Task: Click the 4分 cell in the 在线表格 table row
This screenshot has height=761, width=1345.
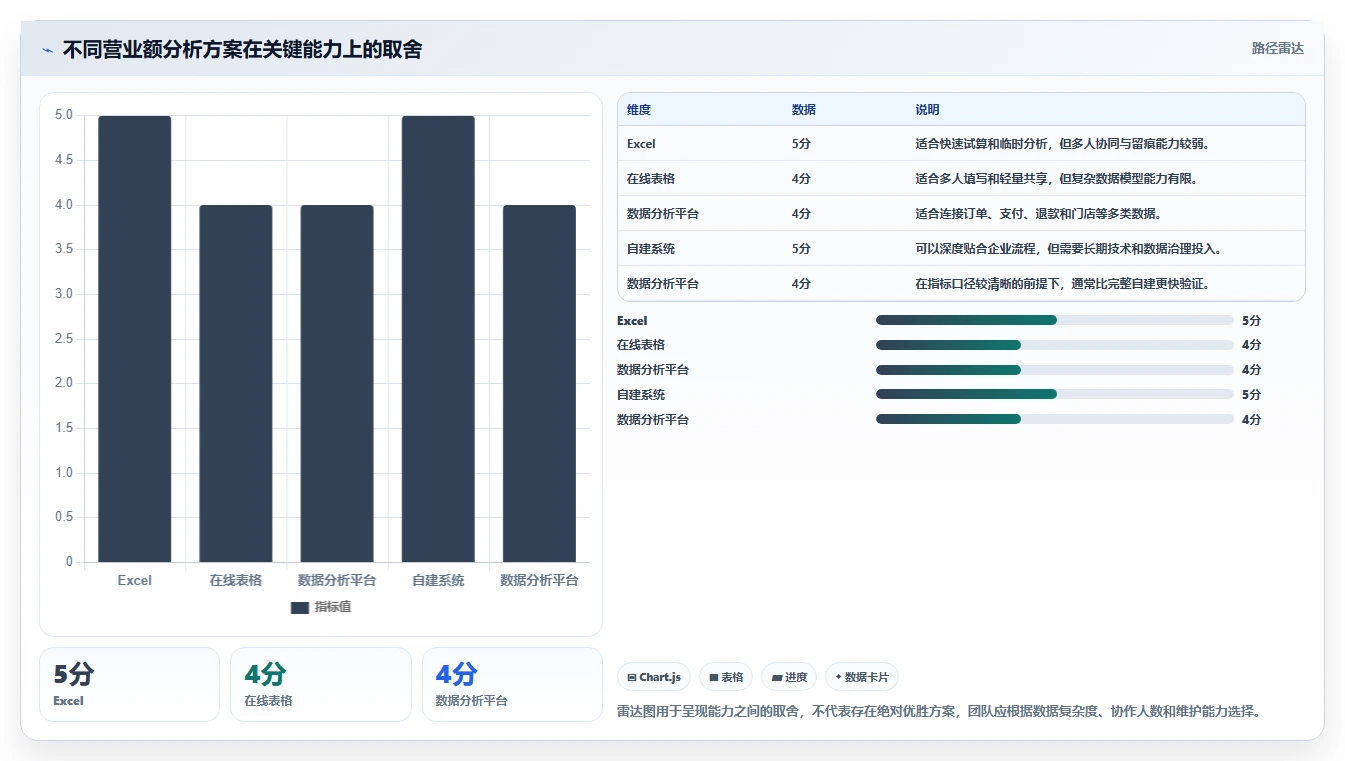Action: point(801,179)
